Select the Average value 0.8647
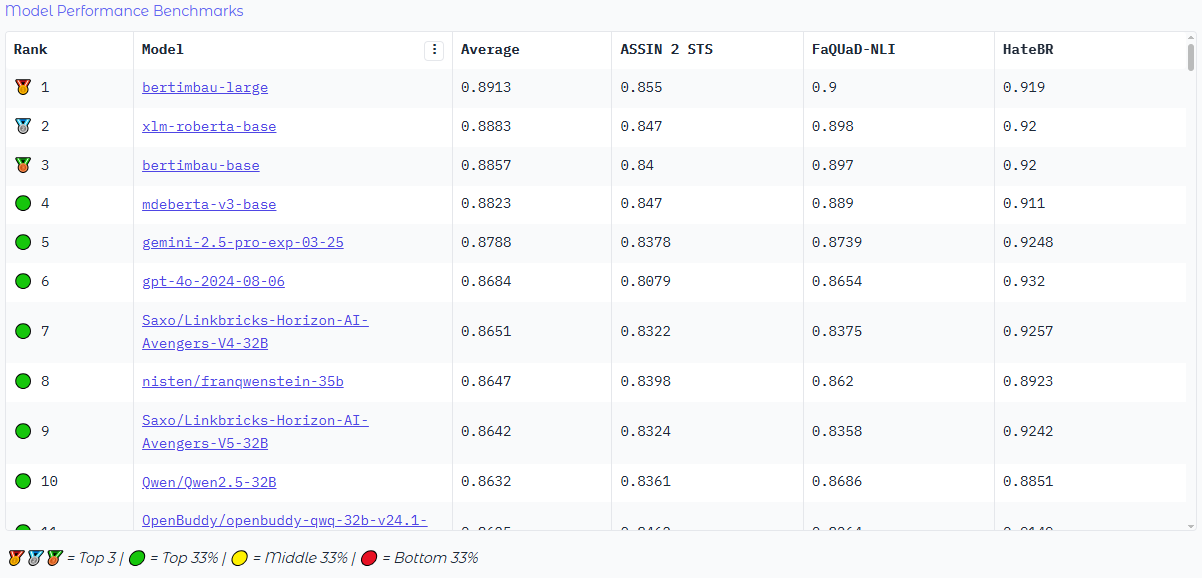The image size is (1202, 578). pos(486,381)
